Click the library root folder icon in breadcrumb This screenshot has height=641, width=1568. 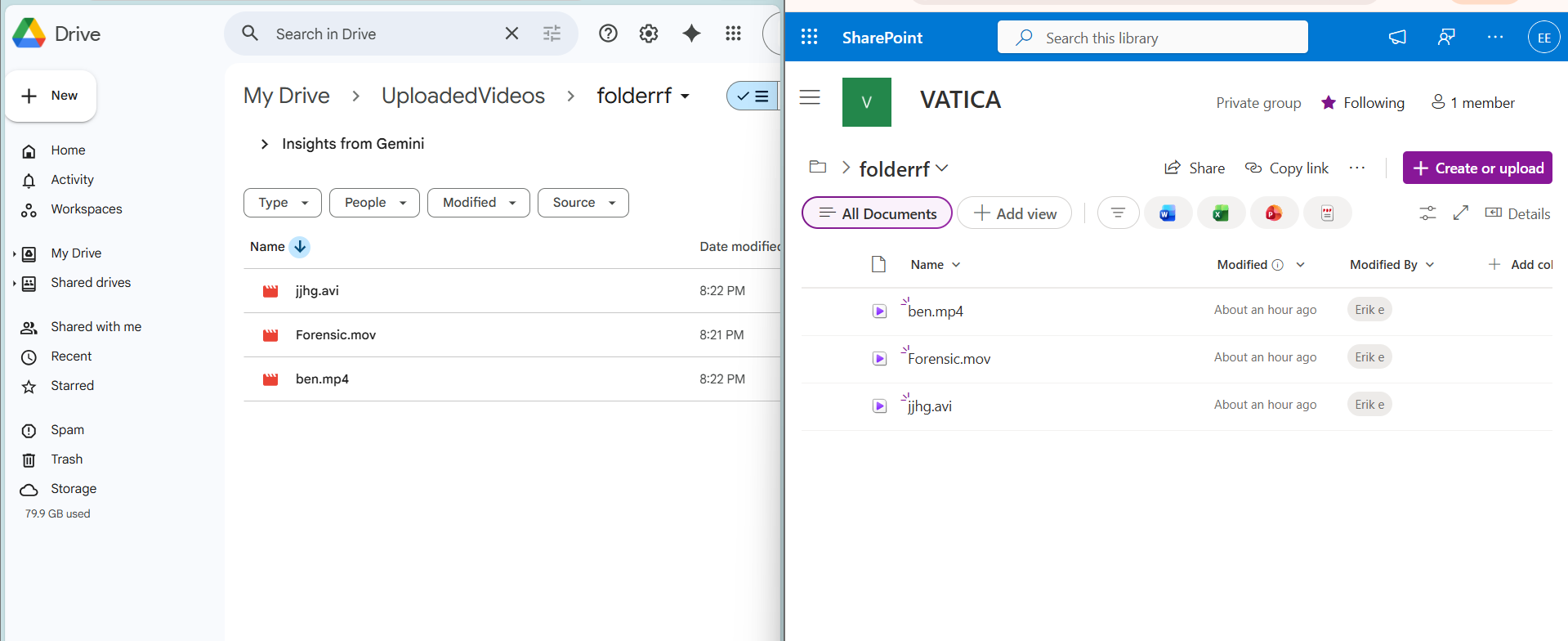point(817,167)
